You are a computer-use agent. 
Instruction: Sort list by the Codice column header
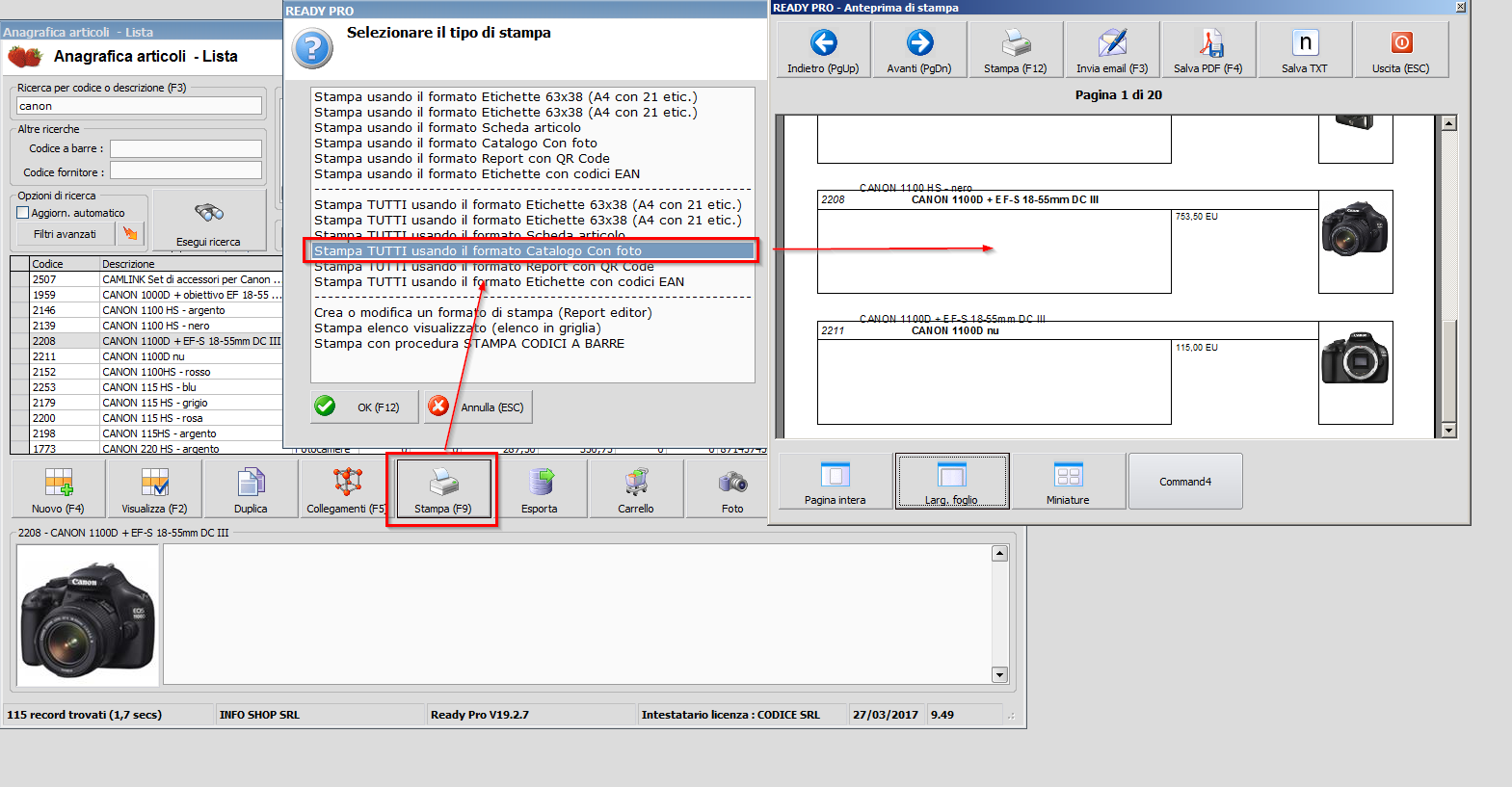coord(65,264)
